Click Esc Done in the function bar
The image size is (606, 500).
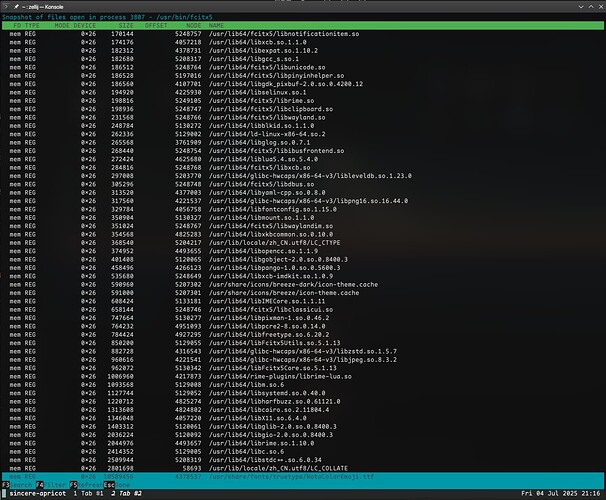click(x=117, y=485)
